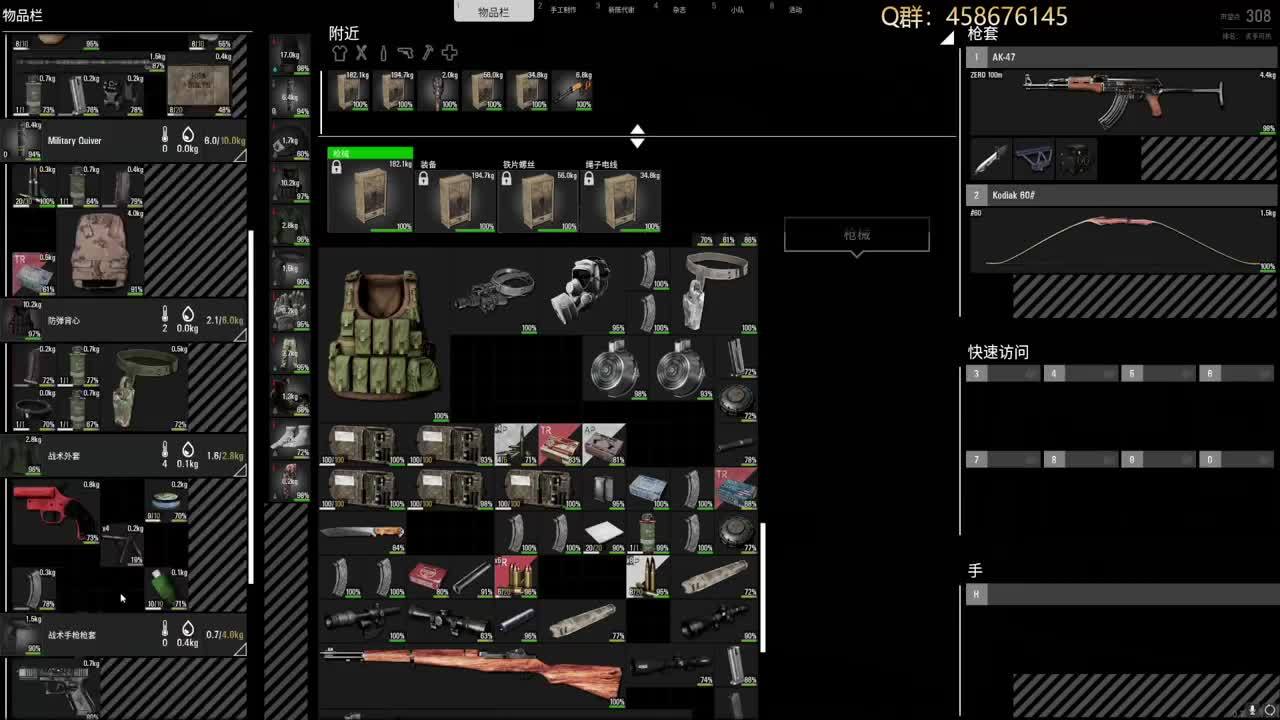This screenshot has height=720, width=1280.
Task: Select the holster item in the vest inventory
Action: [144, 387]
